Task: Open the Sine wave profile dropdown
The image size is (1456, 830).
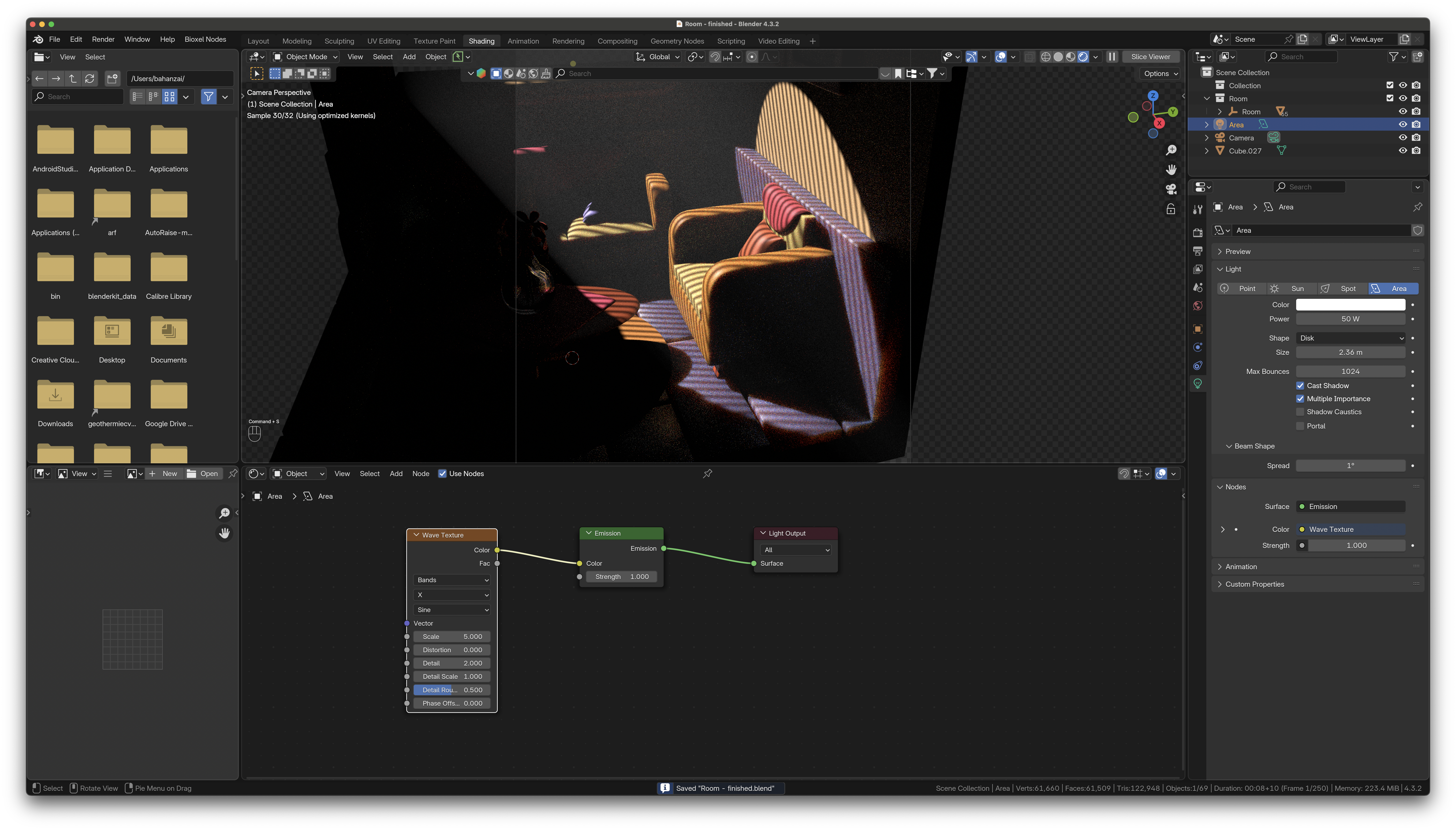Action: click(x=452, y=610)
